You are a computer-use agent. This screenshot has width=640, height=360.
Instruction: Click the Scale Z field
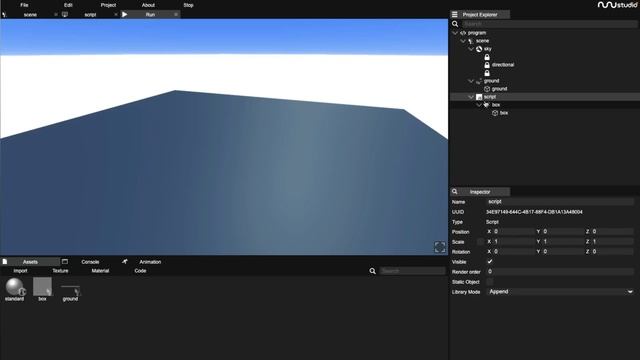pyautogui.click(x=612, y=242)
